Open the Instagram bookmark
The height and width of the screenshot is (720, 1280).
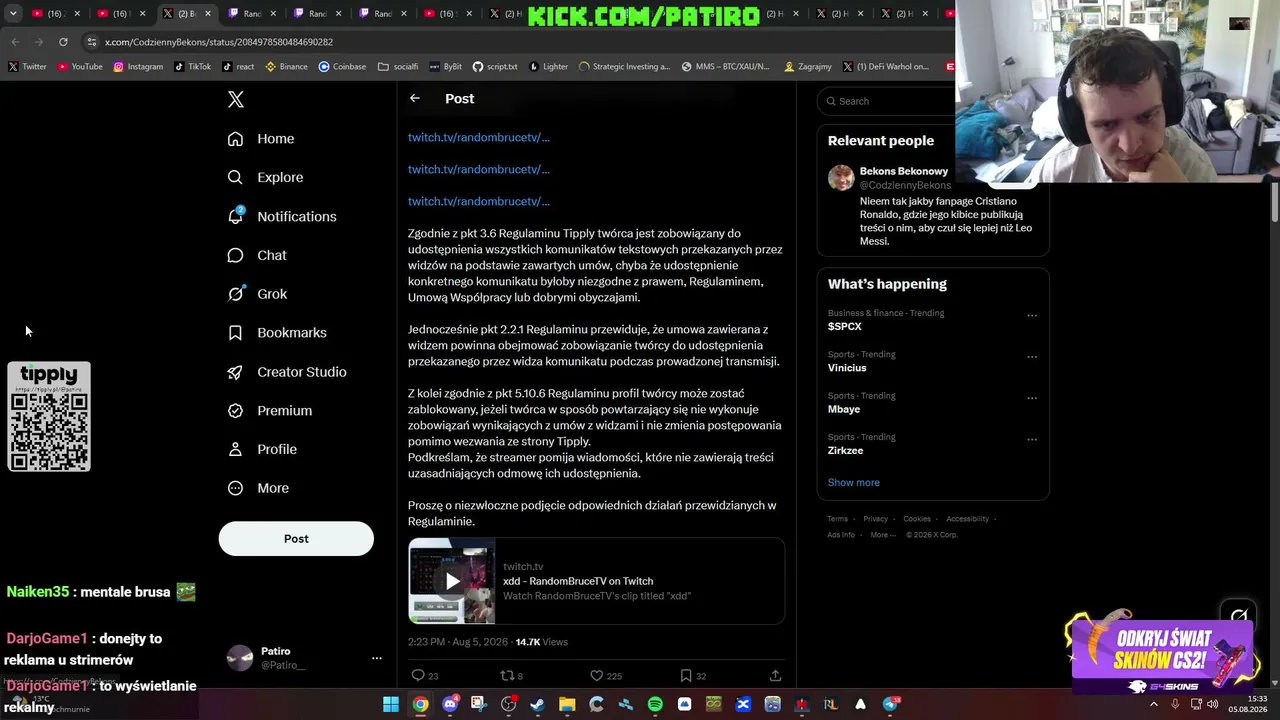click(138, 67)
